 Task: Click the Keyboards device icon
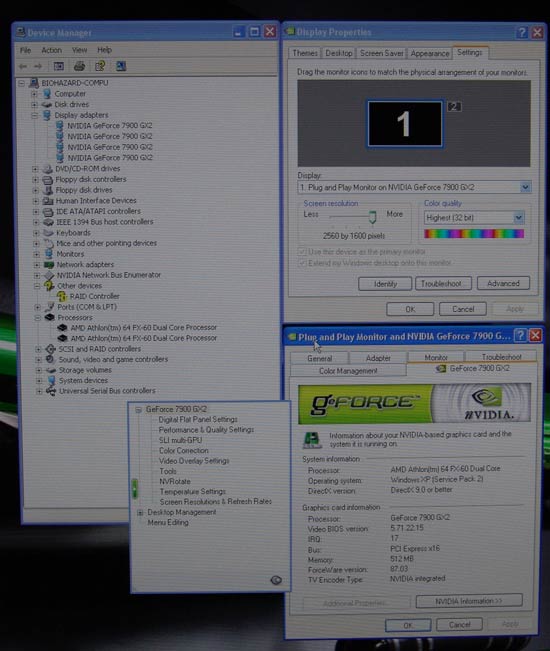(x=49, y=232)
